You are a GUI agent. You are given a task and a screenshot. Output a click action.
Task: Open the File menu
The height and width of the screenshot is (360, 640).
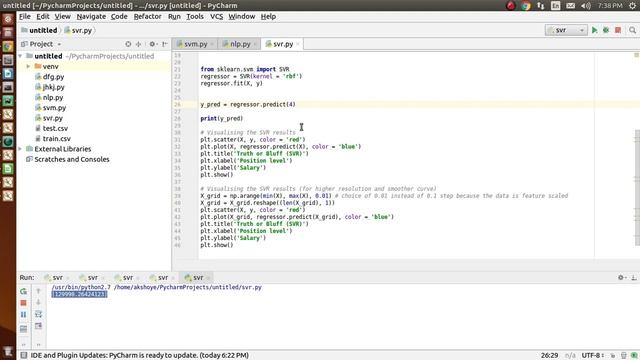[24, 16]
